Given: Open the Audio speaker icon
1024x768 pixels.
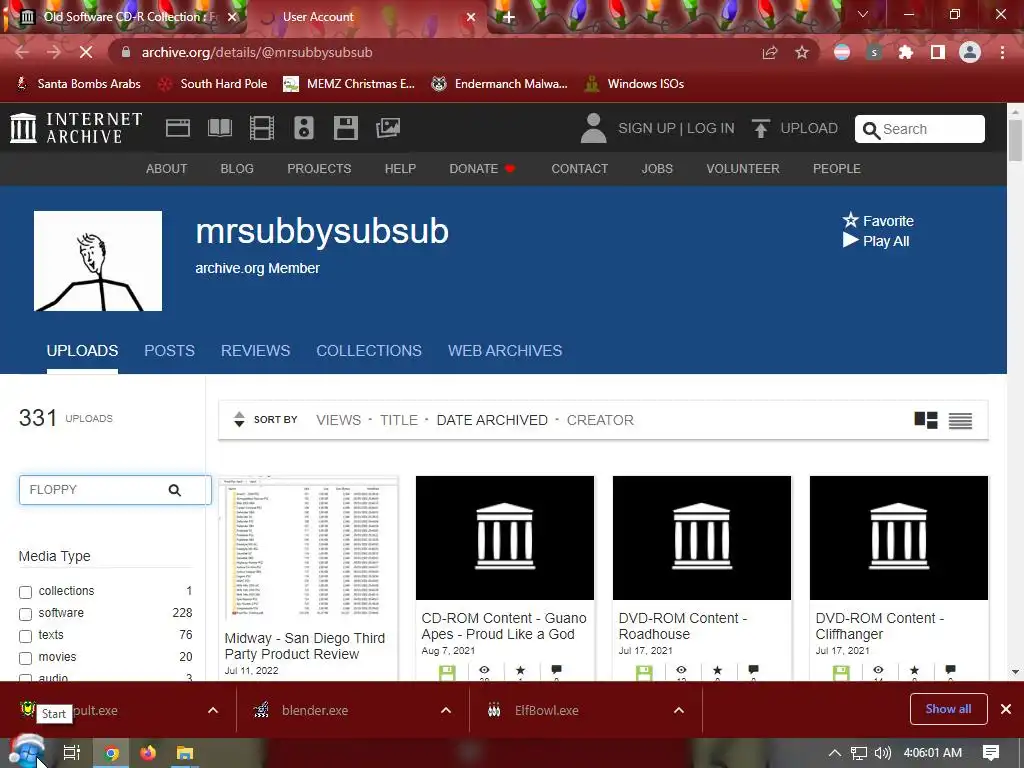Looking at the screenshot, I should [304, 128].
